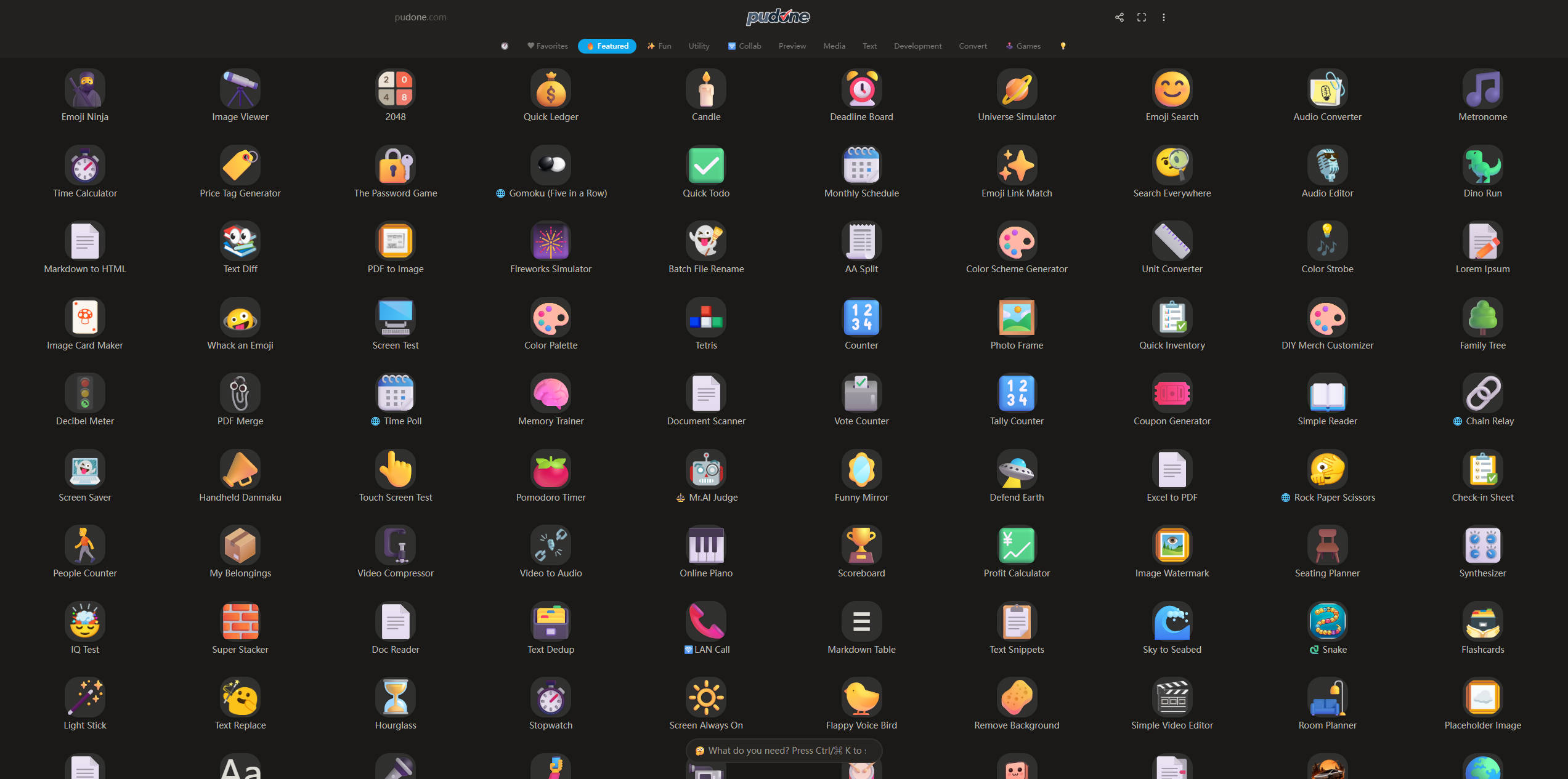Open the Time Calculator stopwatch icon

pos(85,165)
